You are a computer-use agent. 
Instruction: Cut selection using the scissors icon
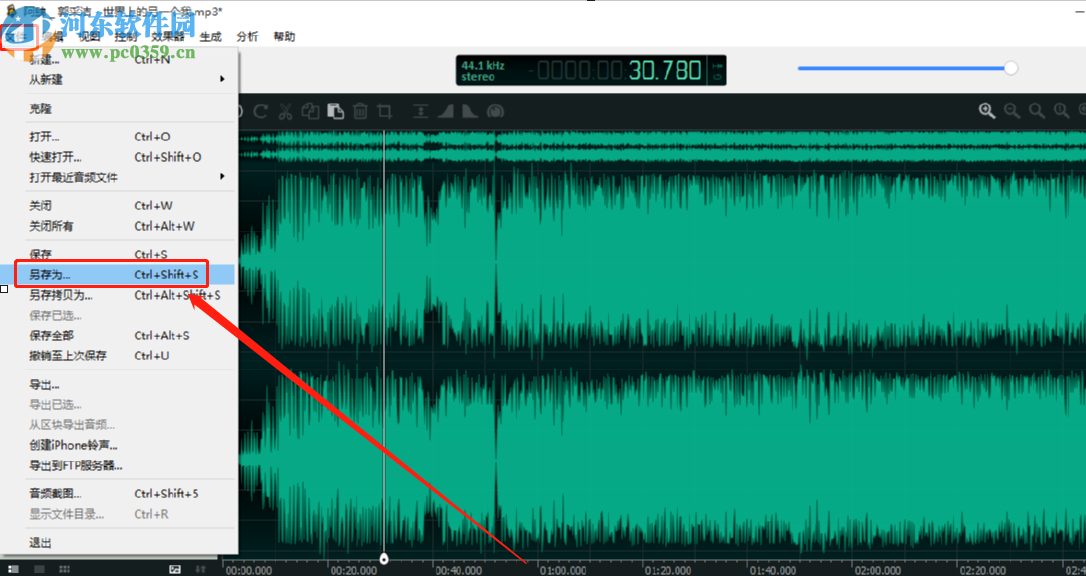285,111
